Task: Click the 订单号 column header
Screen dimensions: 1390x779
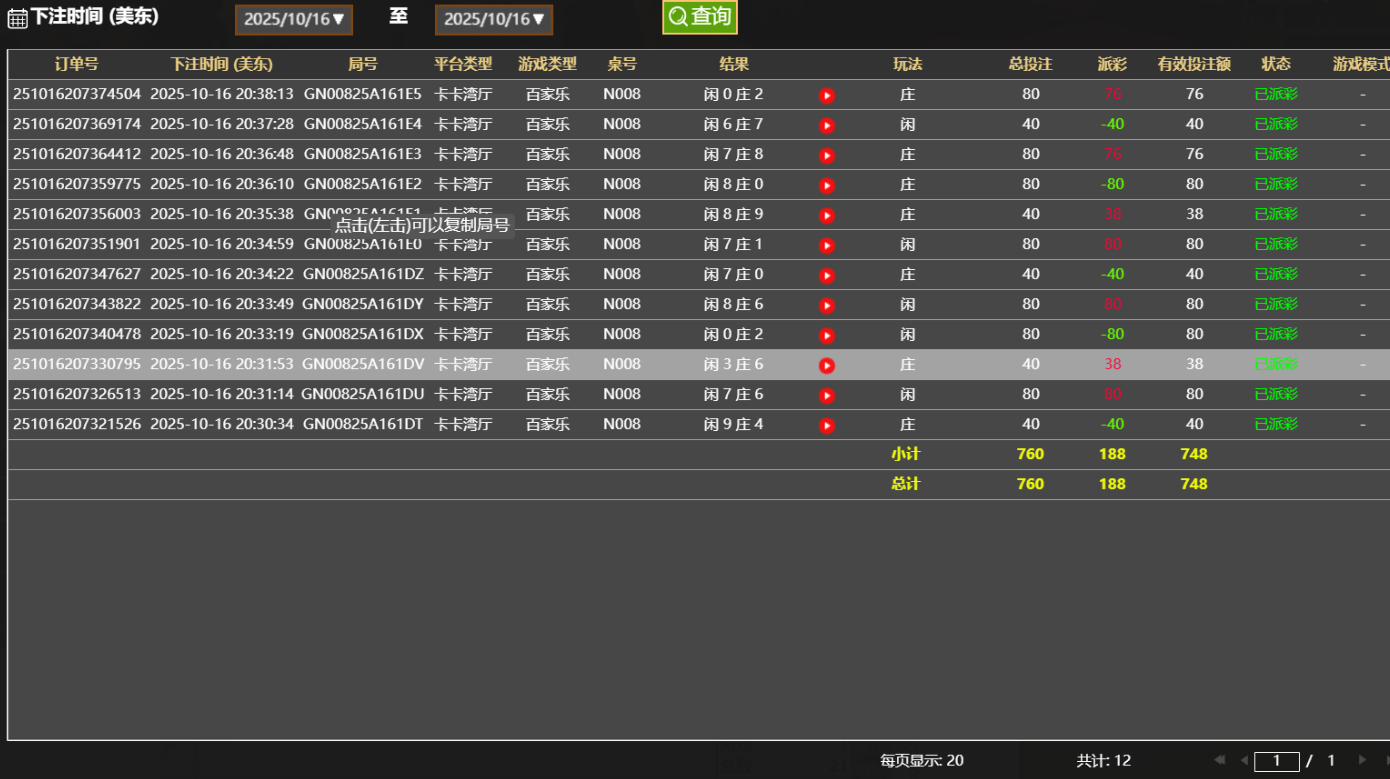Action: tap(76, 64)
